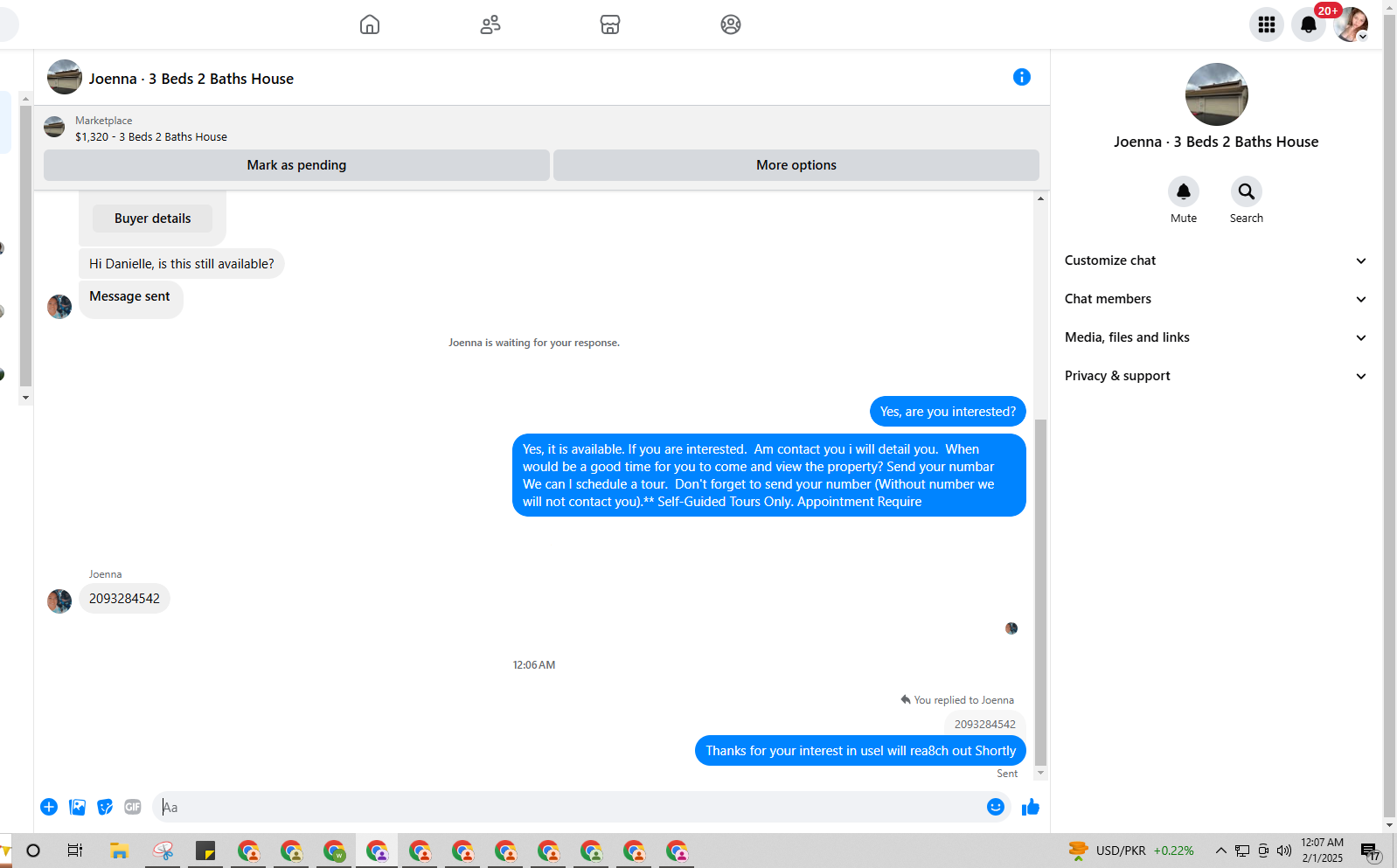Image resolution: width=1397 pixels, height=868 pixels.
Task: Open the USD/PKR taskbar widget
Action: point(1130,851)
